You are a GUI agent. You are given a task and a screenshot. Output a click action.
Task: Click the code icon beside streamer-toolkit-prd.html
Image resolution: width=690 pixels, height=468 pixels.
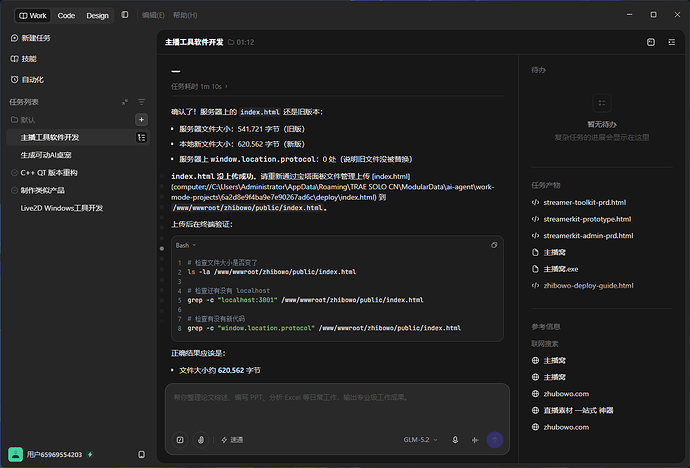point(535,202)
